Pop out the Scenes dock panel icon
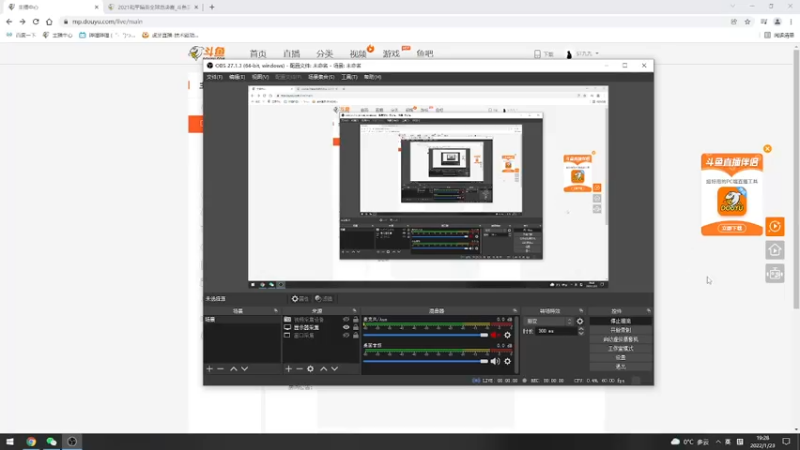This screenshot has width=800, height=450. tap(276, 311)
